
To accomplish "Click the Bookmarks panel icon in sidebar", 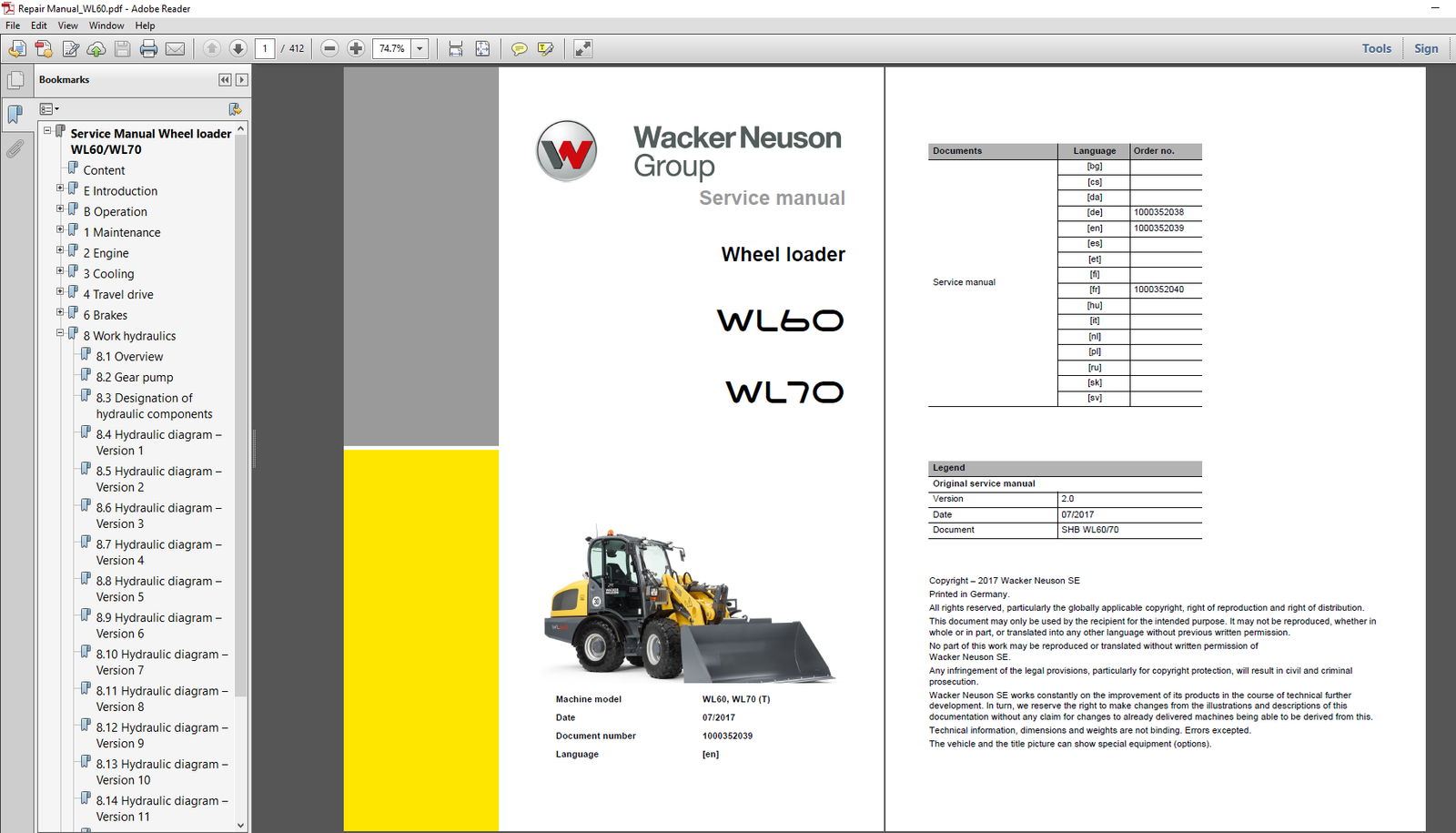I will click(15, 114).
